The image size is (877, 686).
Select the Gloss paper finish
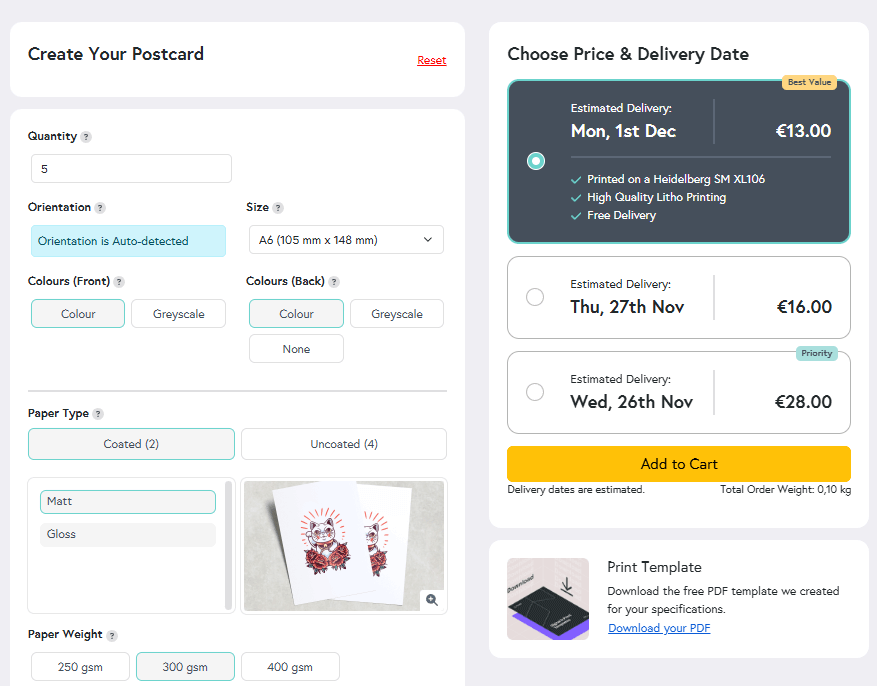pyautogui.click(x=127, y=533)
